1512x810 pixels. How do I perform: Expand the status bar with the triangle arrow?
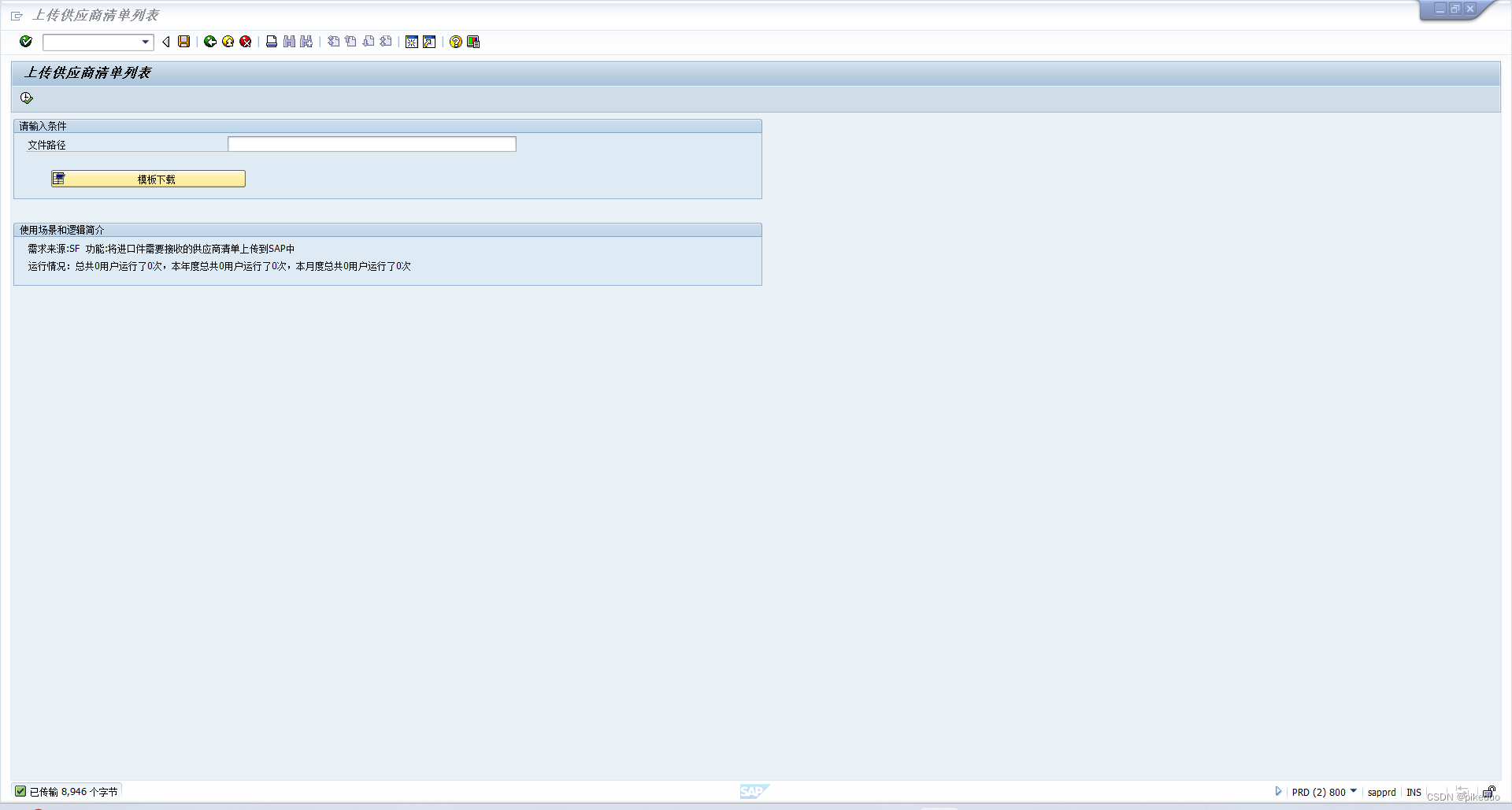[x=1278, y=791]
